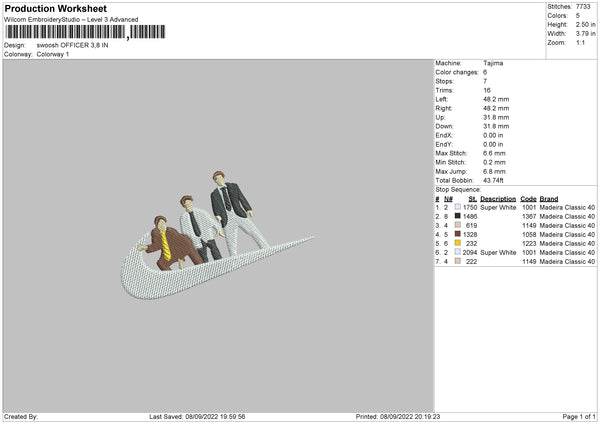Click thread code 1367 in row 2
600x424 pixels.
point(529,217)
